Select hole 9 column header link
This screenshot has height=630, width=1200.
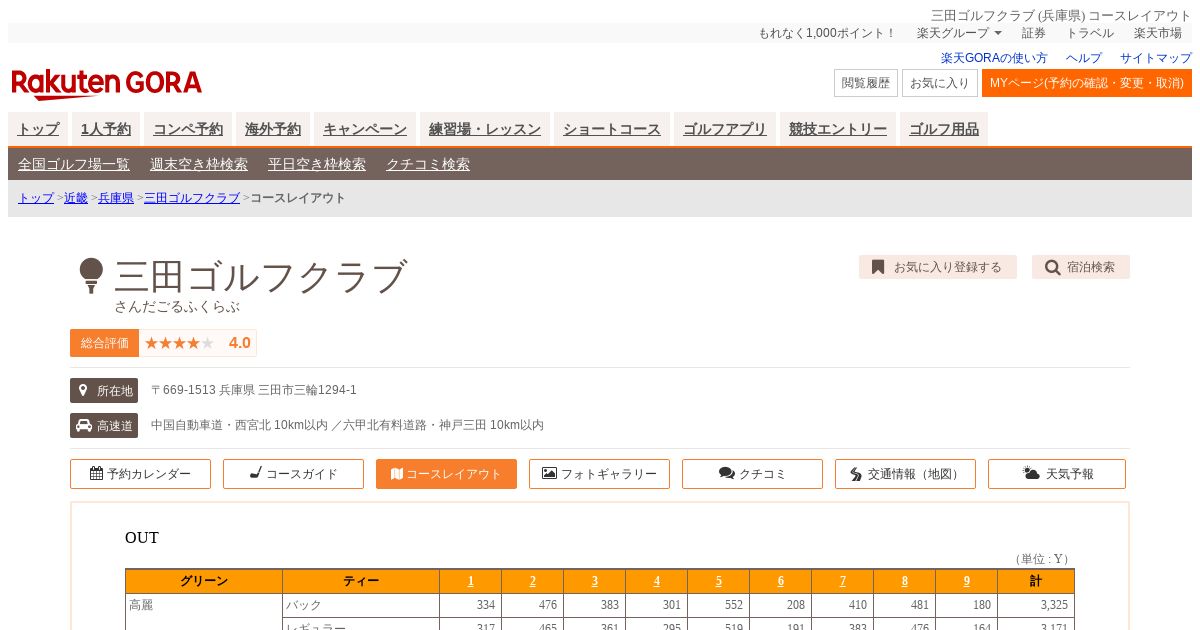pyautogui.click(x=967, y=581)
